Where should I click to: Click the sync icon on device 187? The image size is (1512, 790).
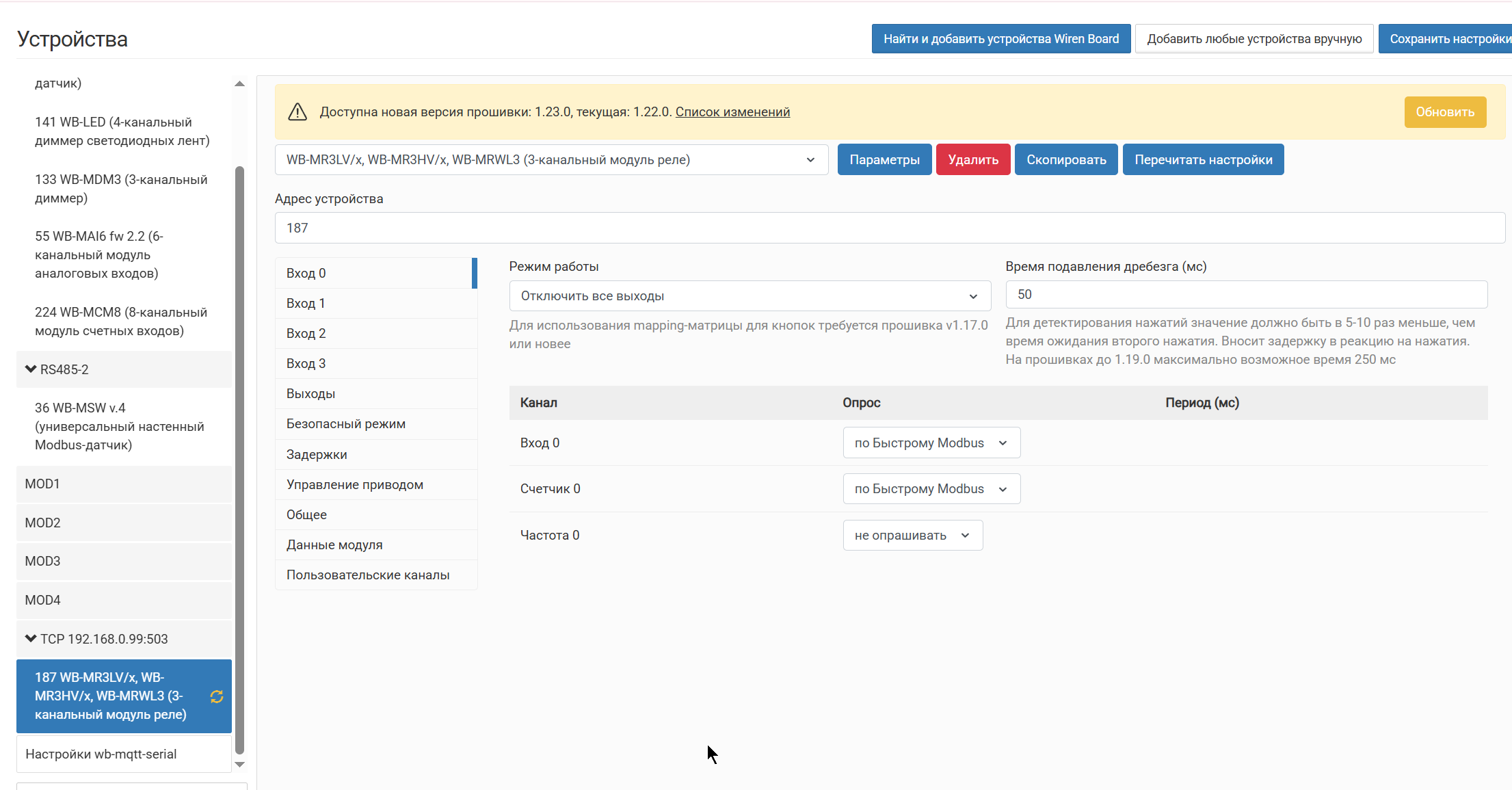[x=217, y=696]
